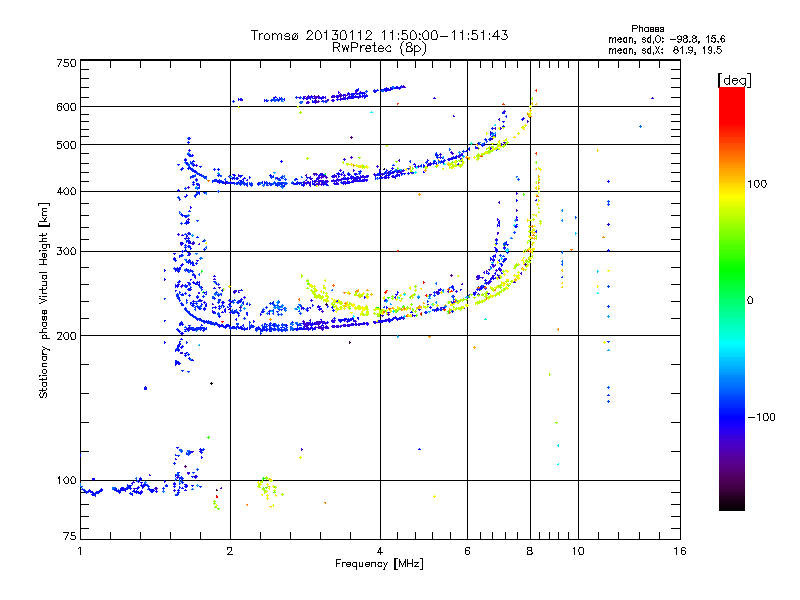
Task: Click the '2' frequency axis tick label
Action: click(x=230, y=551)
